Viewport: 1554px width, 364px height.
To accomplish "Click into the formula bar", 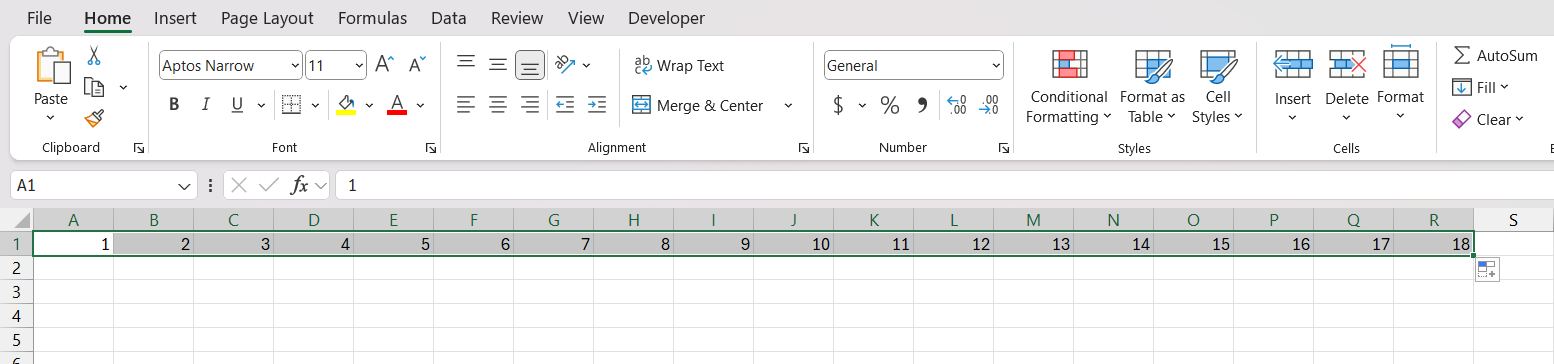I will coord(944,185).
